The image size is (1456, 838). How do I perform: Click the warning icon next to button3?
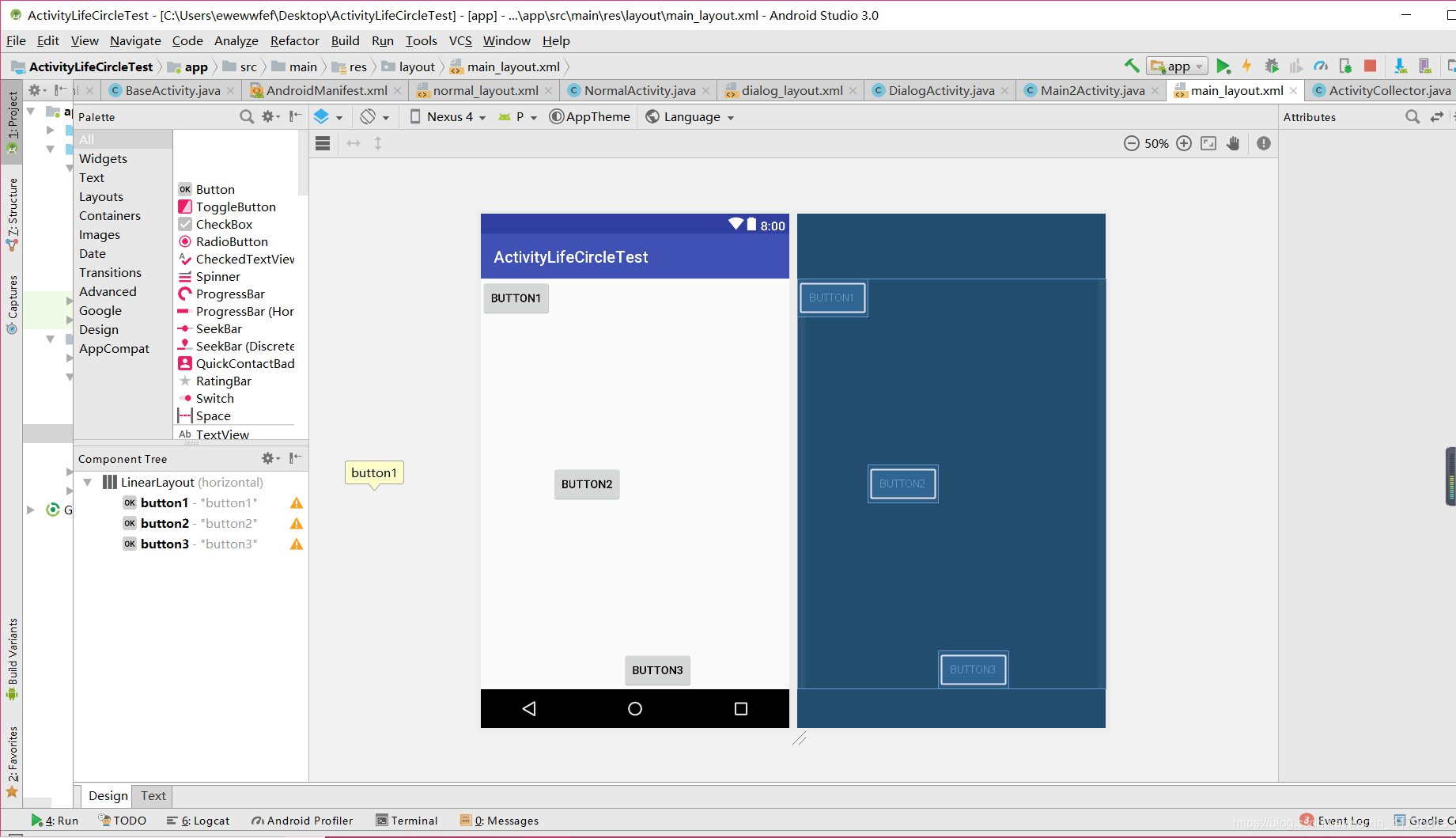[297, 544]
